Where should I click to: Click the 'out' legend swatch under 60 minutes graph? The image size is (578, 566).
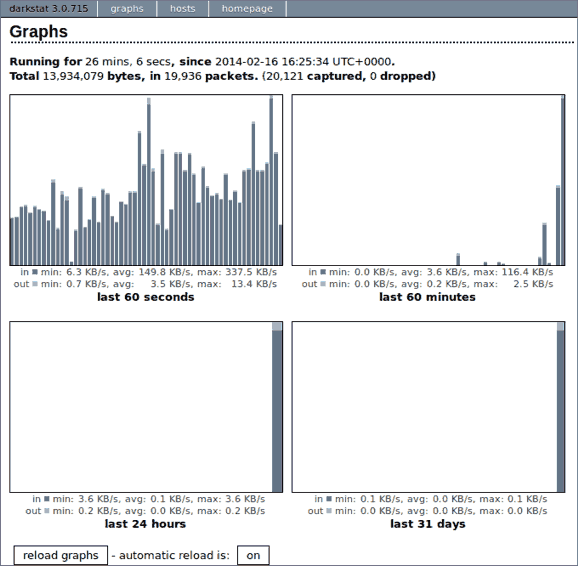point(323,284)
